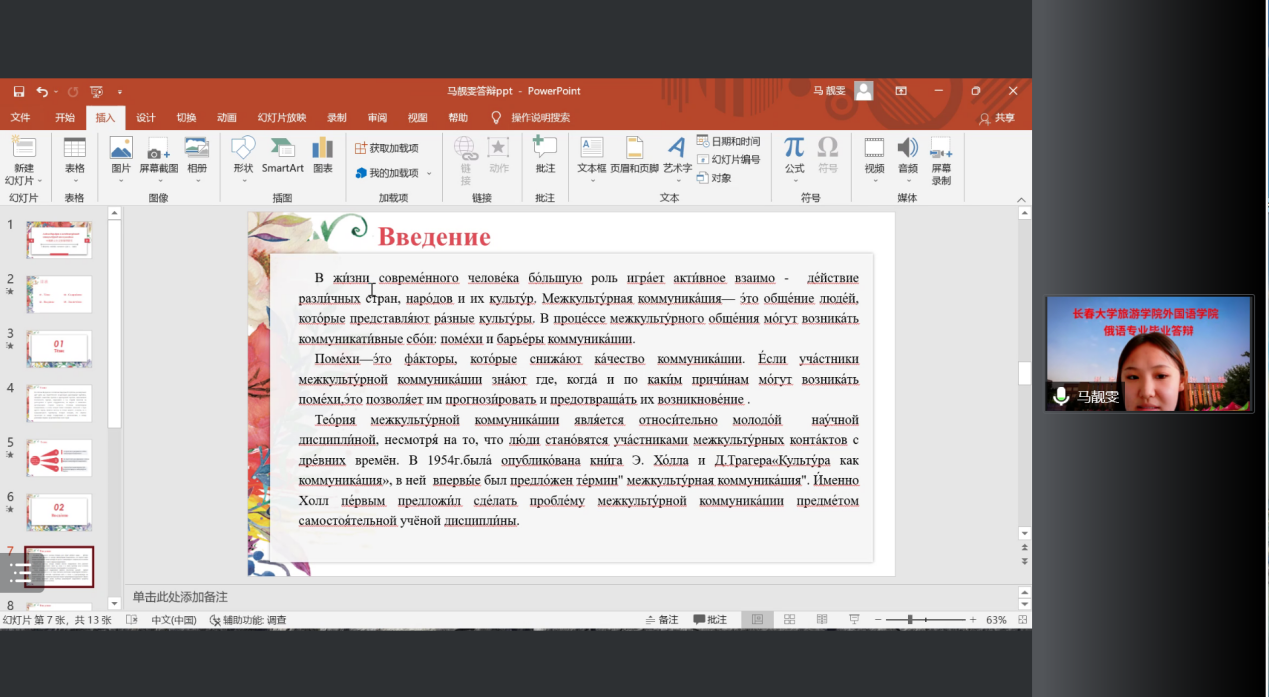Click the 共享 (Share) button
Image resolution: width=1269 pixels, height=697 pixels.
click(997, 118)
